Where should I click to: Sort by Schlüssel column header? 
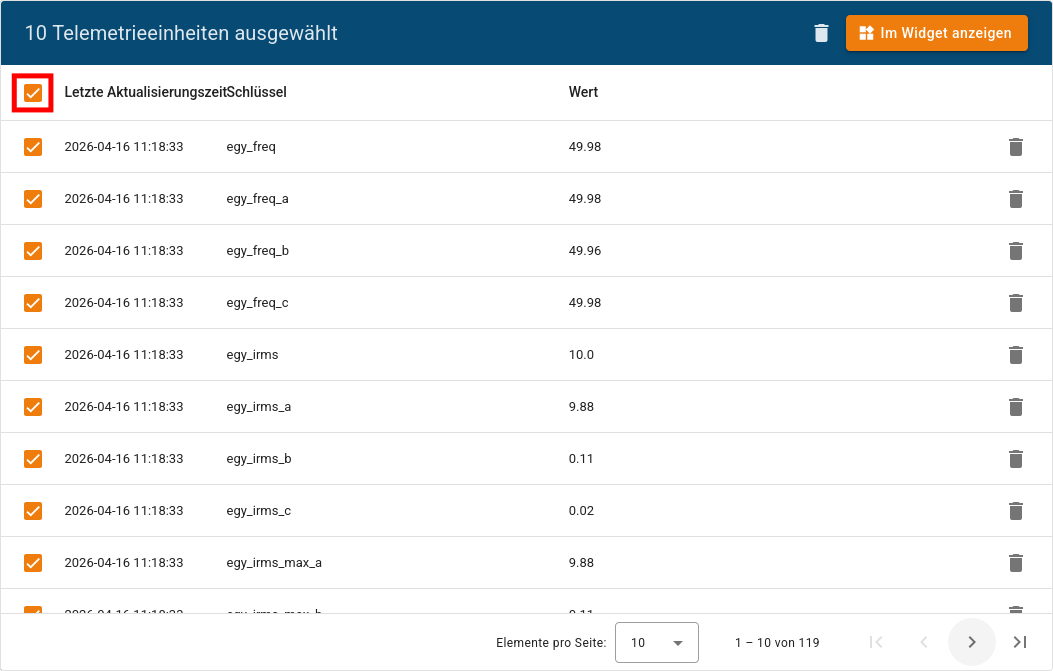[x=257, y=92]
